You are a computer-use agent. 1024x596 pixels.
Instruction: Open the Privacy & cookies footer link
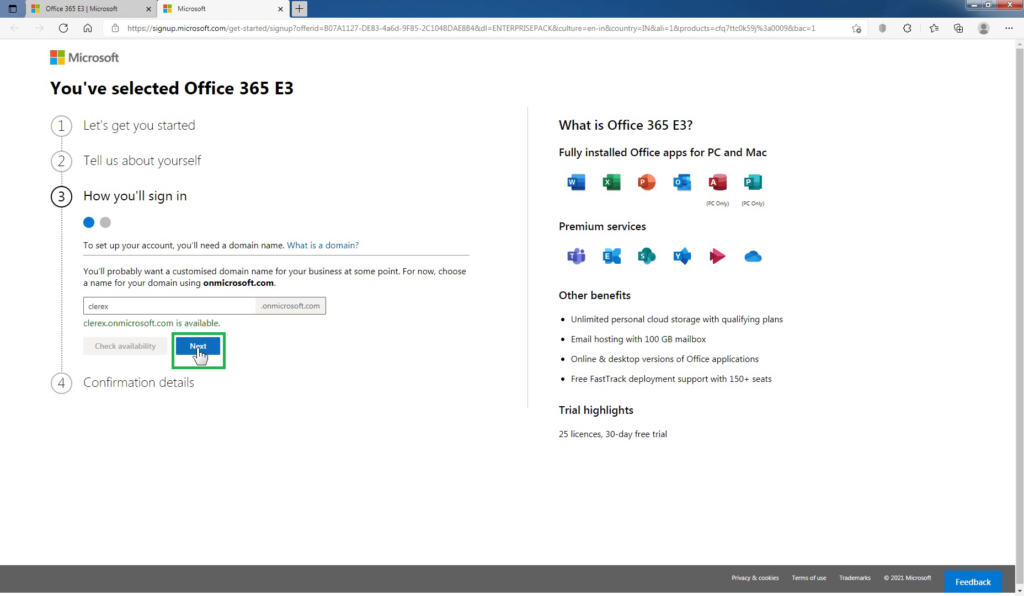tap(755, 578)
